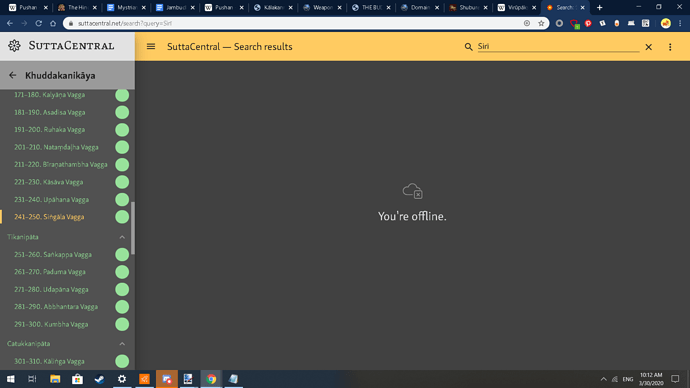Collapse the Tikanipāta section

(122, 237)
